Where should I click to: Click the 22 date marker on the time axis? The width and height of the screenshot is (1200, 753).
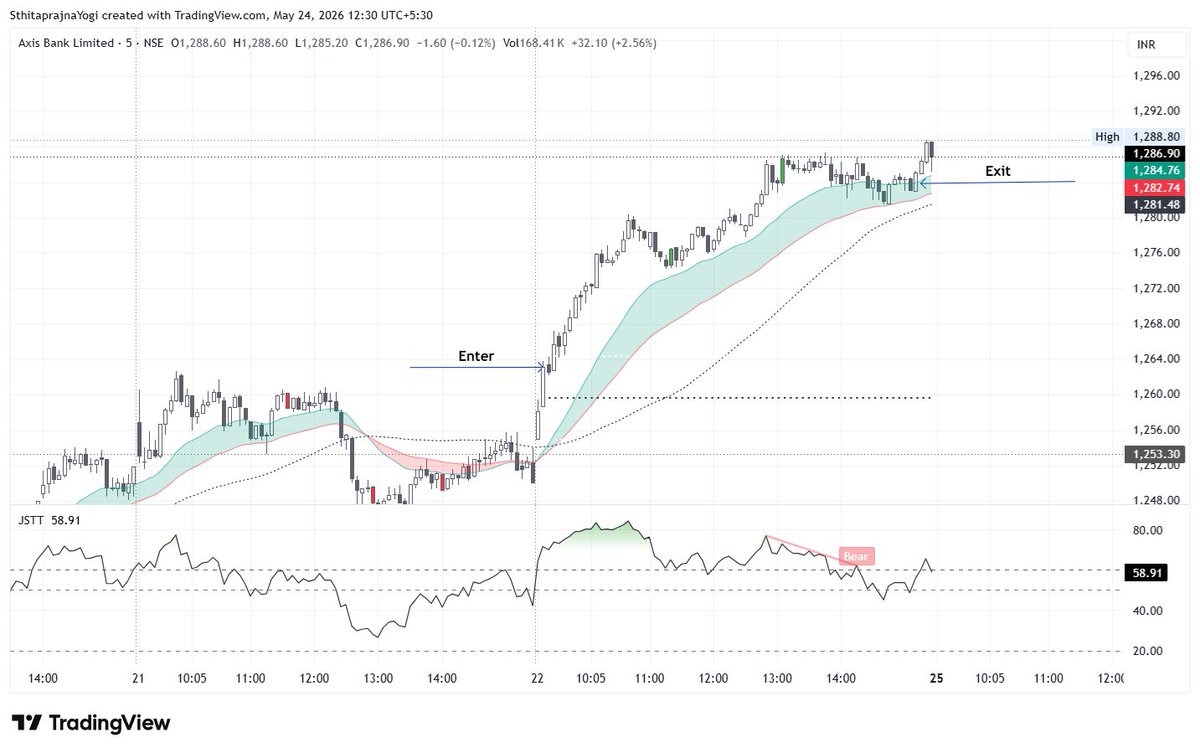tap(537, 678)
